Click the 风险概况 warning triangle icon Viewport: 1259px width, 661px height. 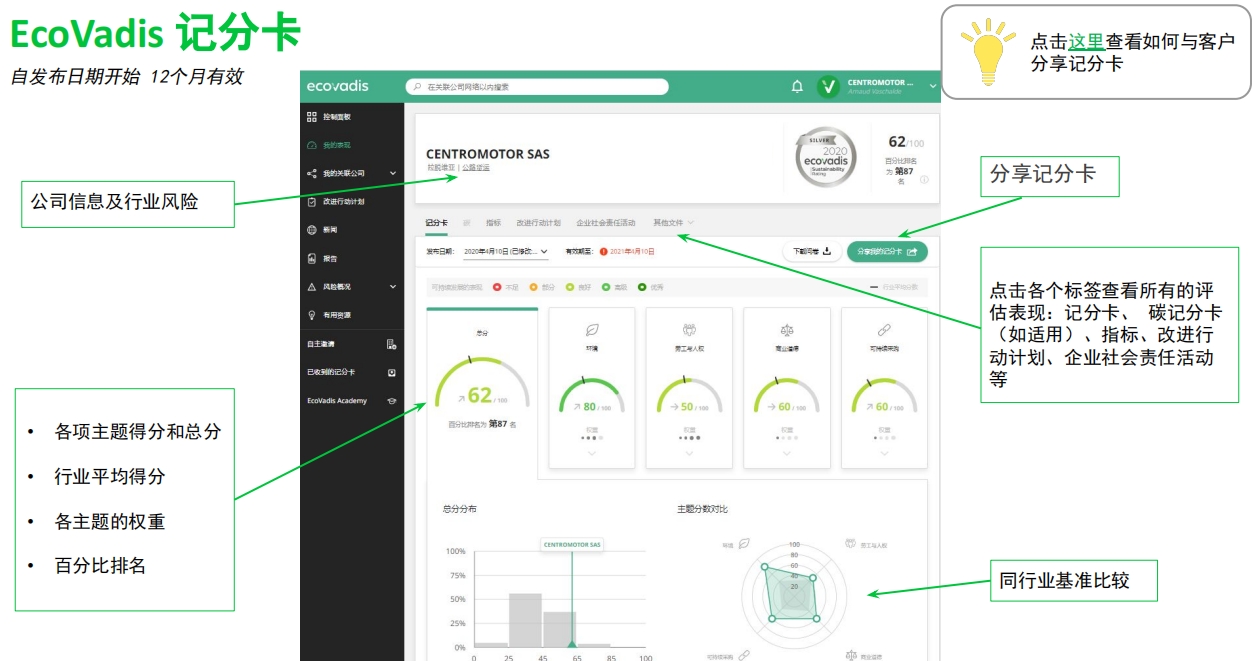312,286
